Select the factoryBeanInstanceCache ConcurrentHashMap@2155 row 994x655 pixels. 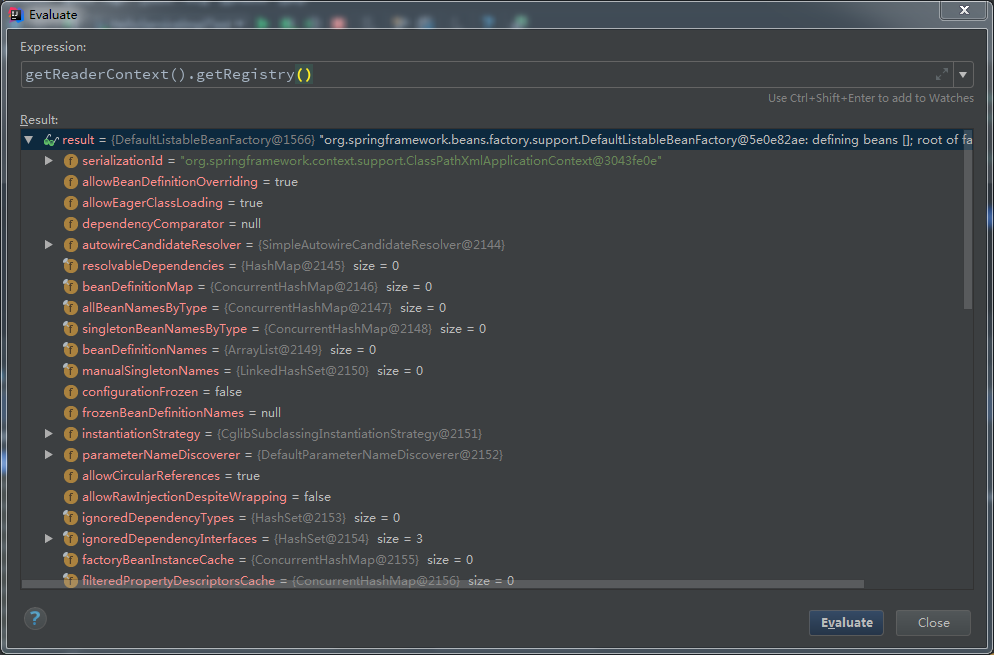[278, 559]
